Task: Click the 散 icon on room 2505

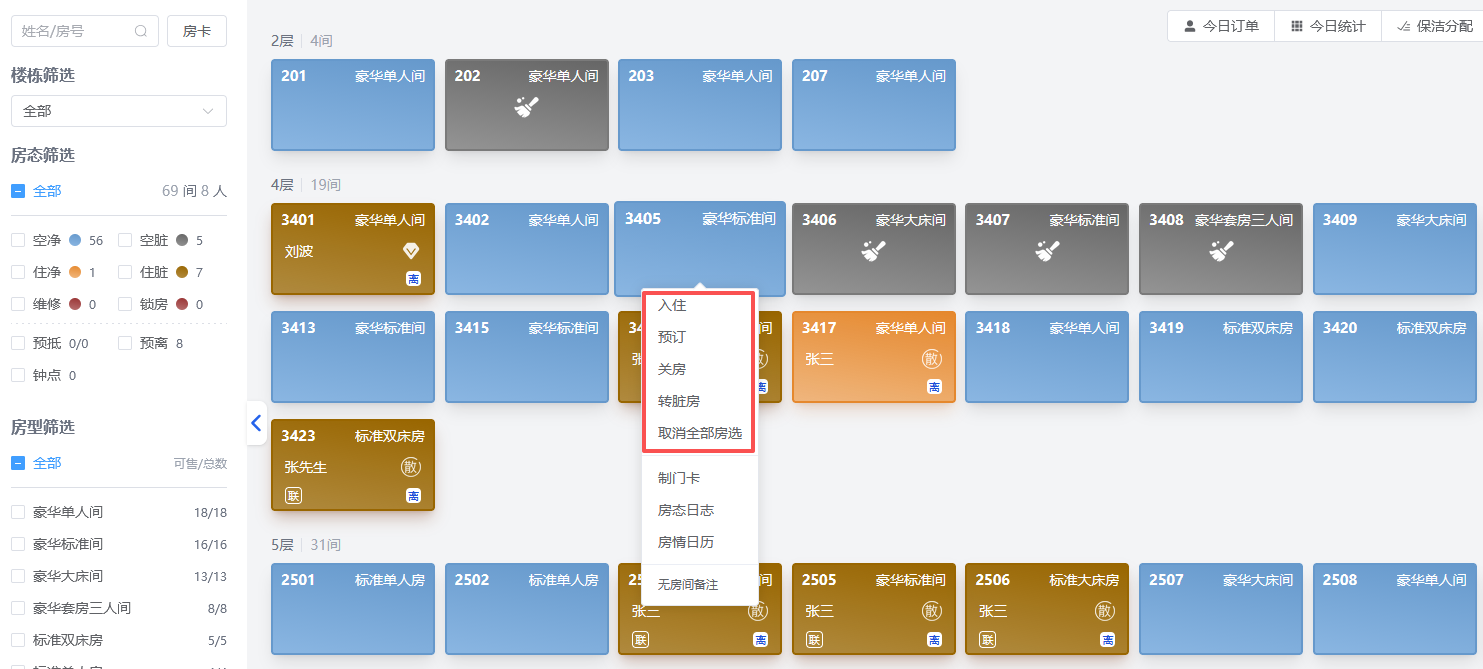Action: 931,611
